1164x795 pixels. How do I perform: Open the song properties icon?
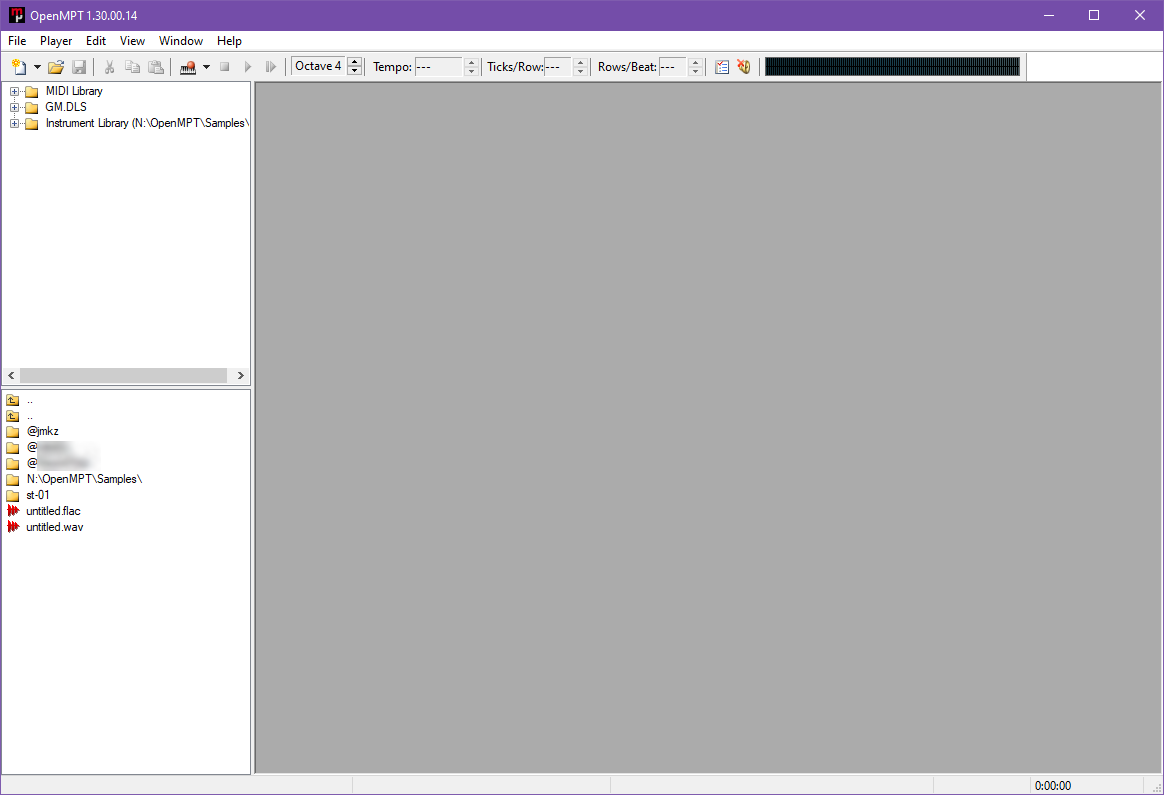722,67
